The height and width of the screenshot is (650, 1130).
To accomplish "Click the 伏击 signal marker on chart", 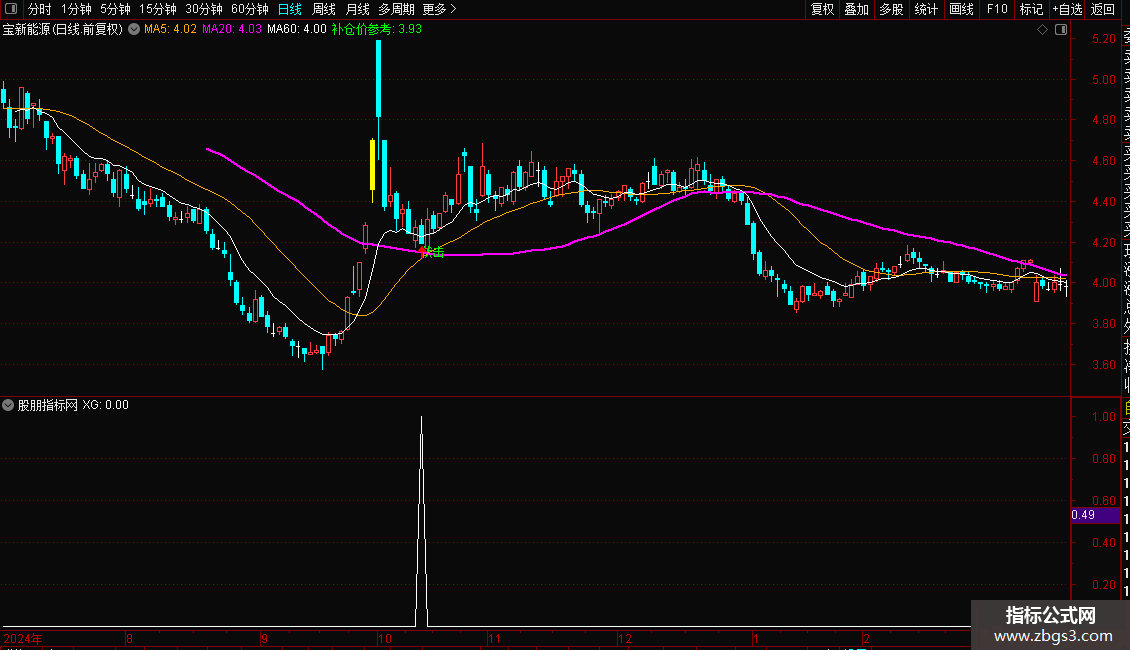I will (432, 252).
